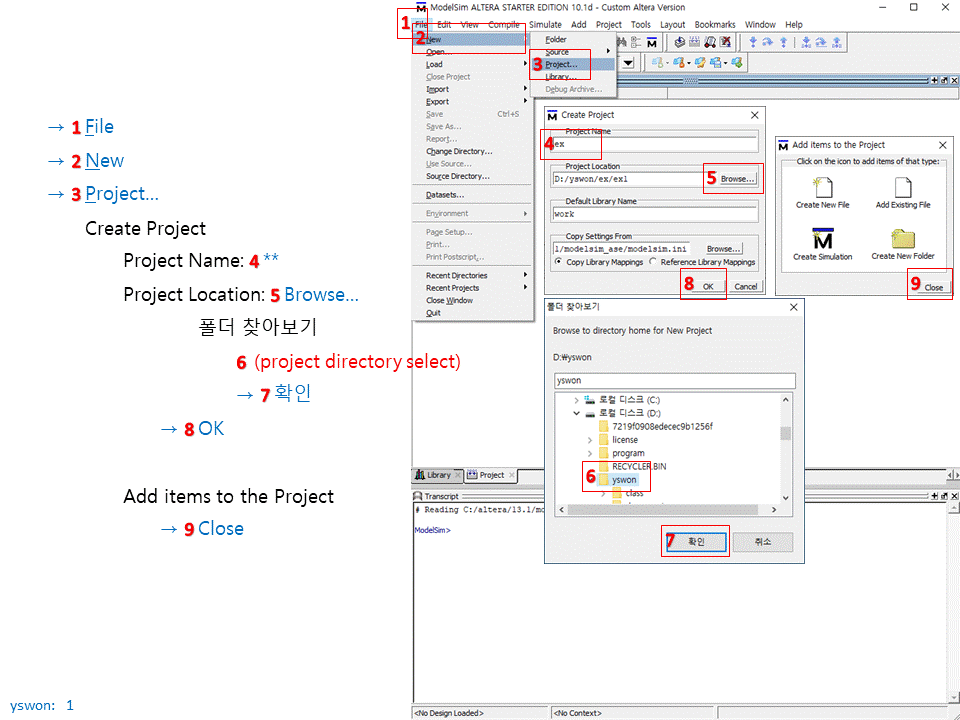
Task: Expand the 로컬 디스크 (C:) drive node
Action: [576, 400]
